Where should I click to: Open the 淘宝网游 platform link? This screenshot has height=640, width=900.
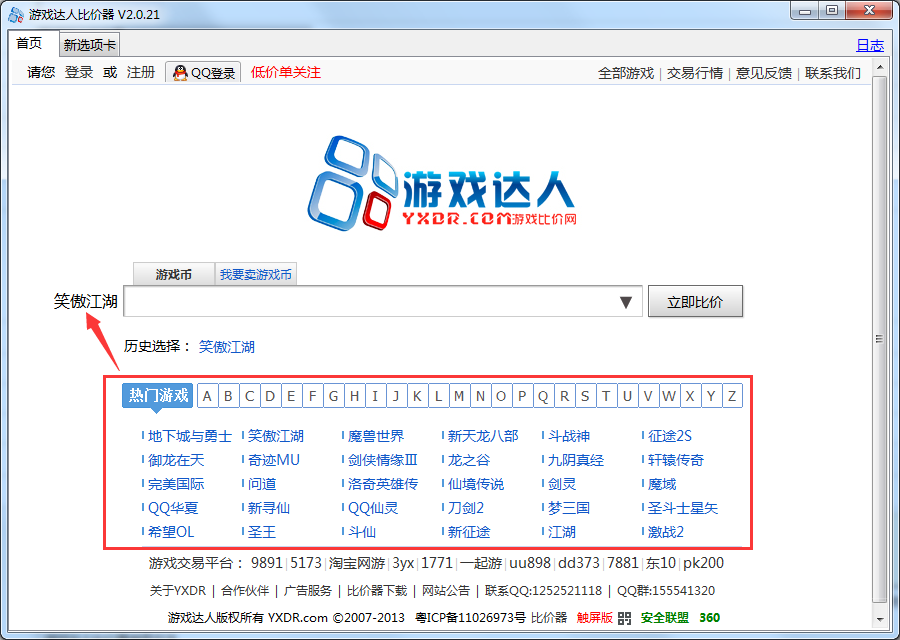[x=357, y=563]
